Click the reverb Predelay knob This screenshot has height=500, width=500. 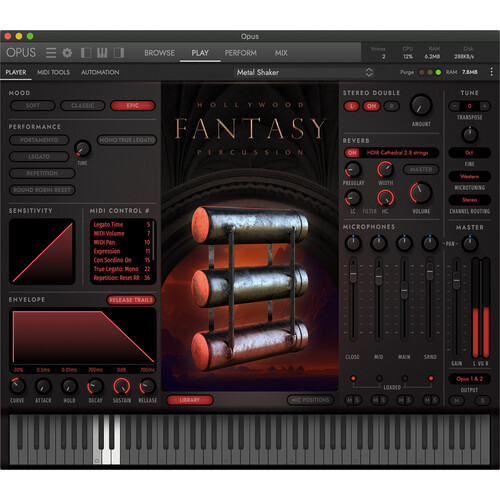click(353, 170)
